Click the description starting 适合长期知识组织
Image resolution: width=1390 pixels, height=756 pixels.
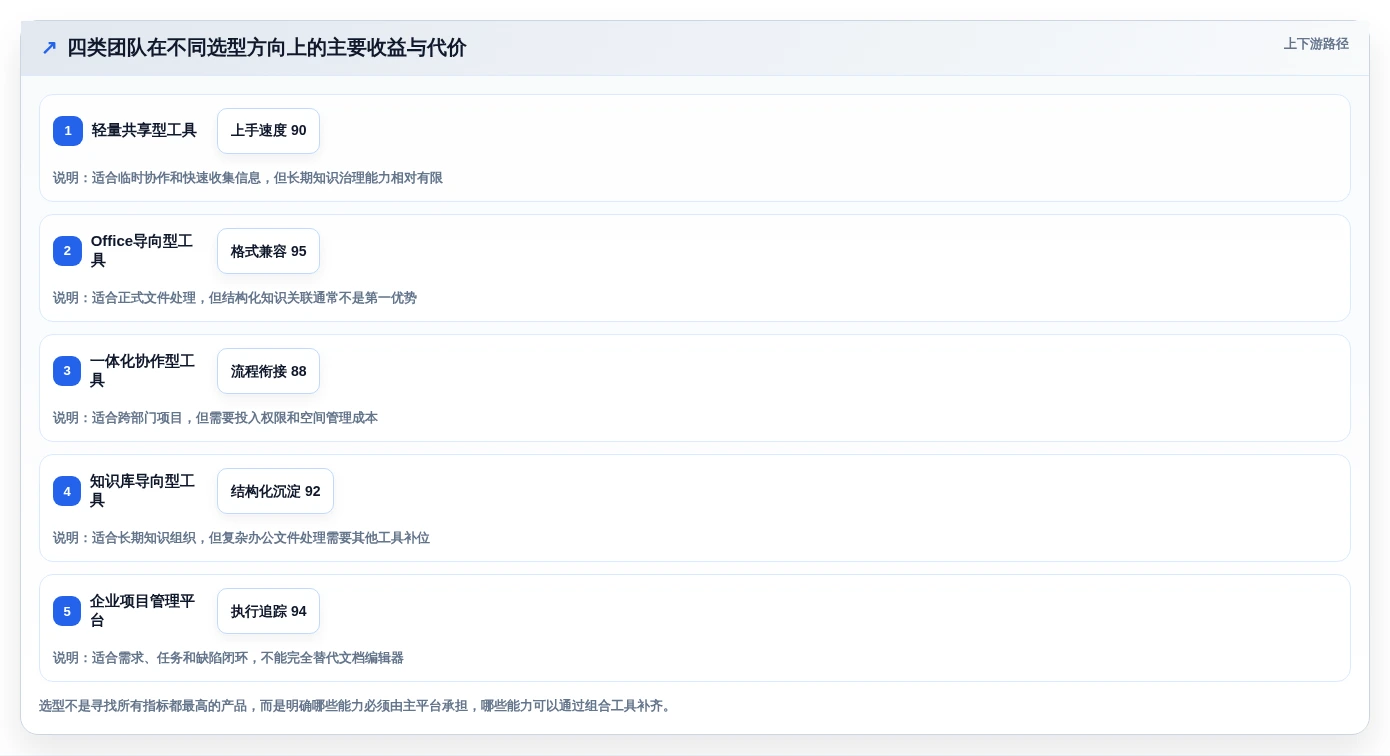coord(241,538)
